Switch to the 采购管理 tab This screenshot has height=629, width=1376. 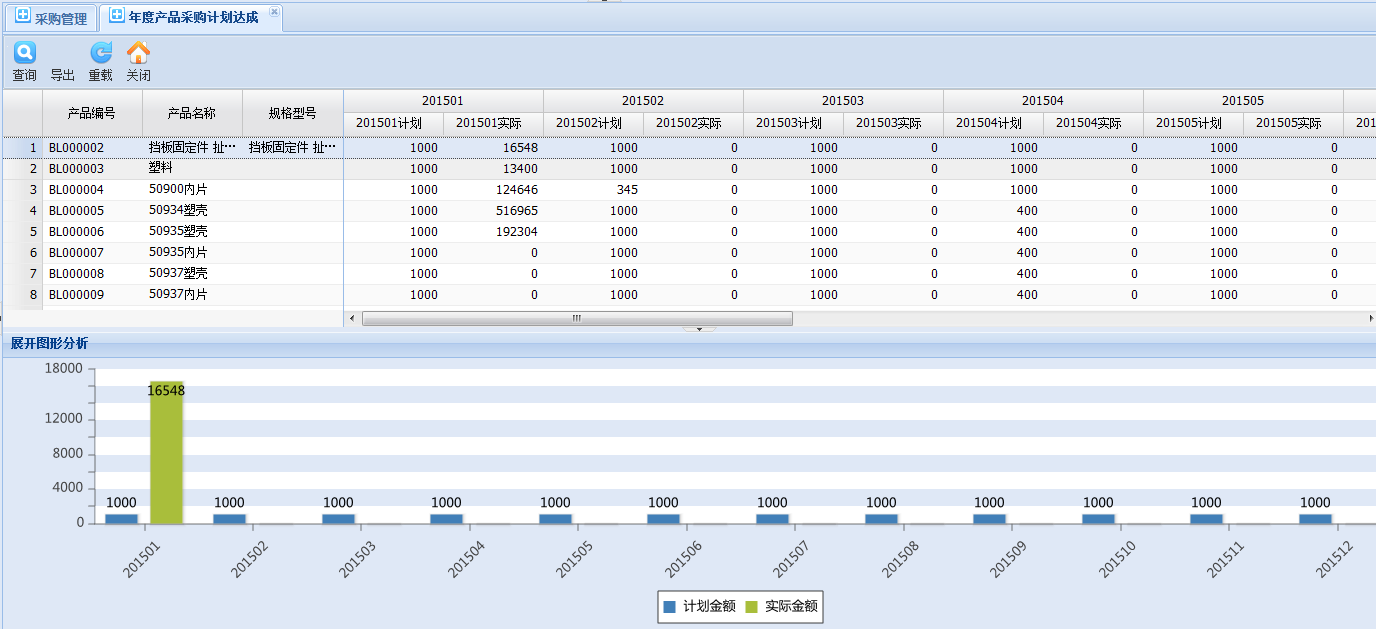pyautogui.click(x=60, y=18)
